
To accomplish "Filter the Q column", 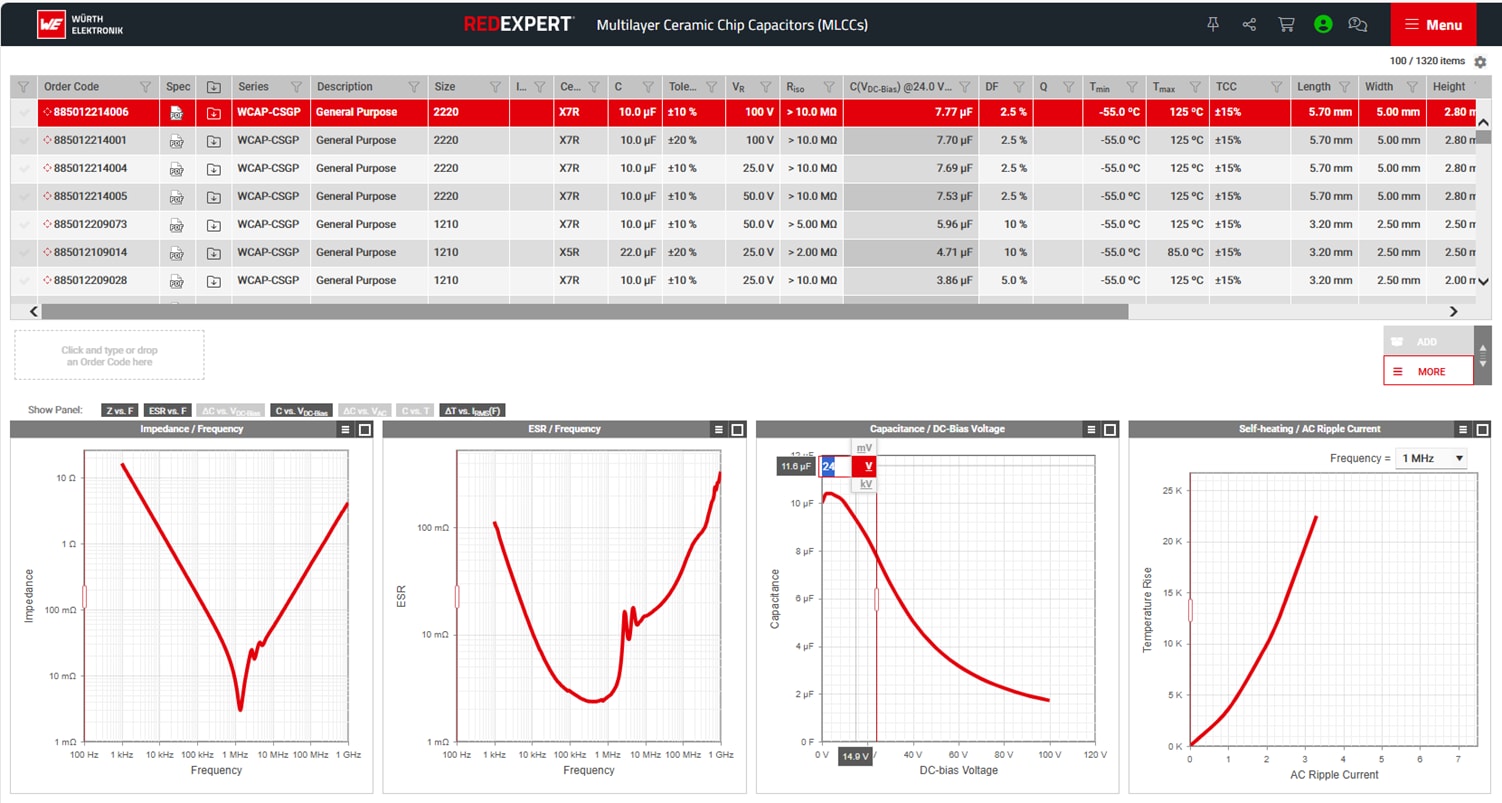I will point(1068,87).
